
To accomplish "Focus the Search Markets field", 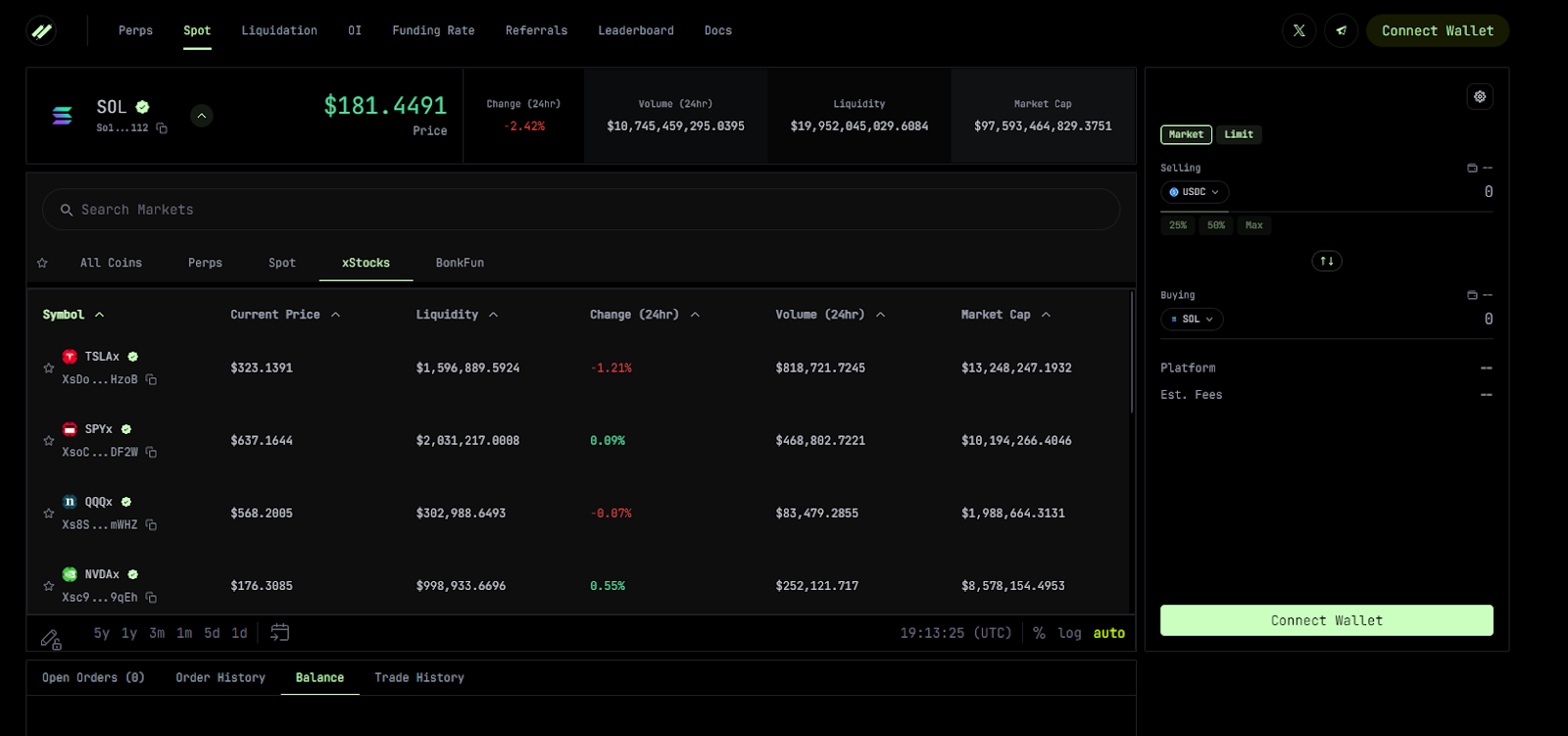I will (x=581, y=210).
